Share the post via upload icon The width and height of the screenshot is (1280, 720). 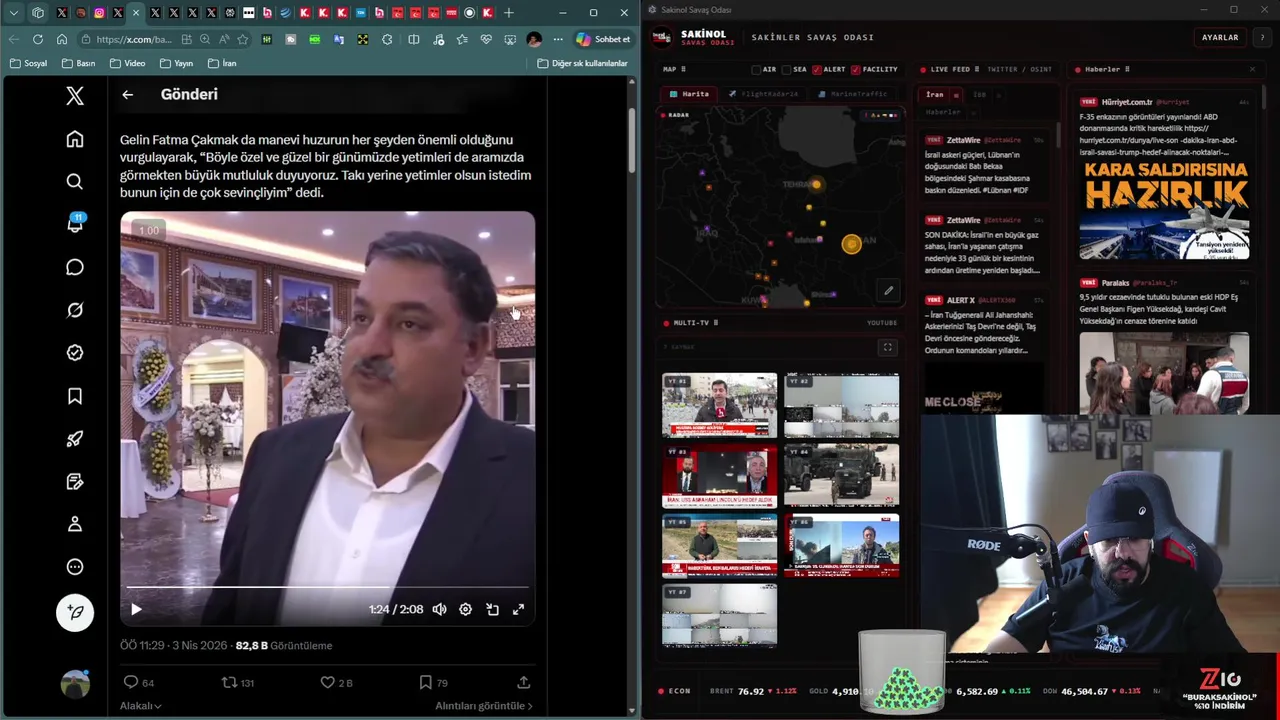523,683
